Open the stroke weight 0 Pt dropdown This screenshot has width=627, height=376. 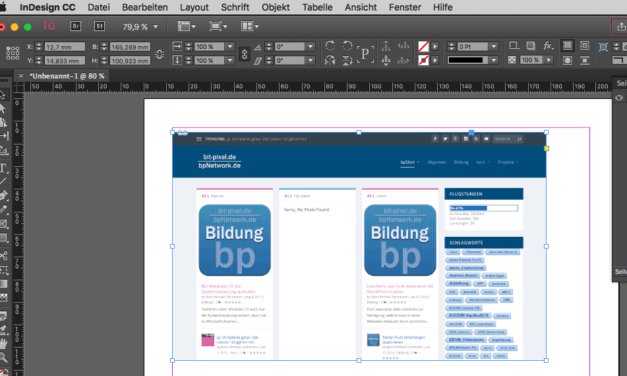[494, 46]
